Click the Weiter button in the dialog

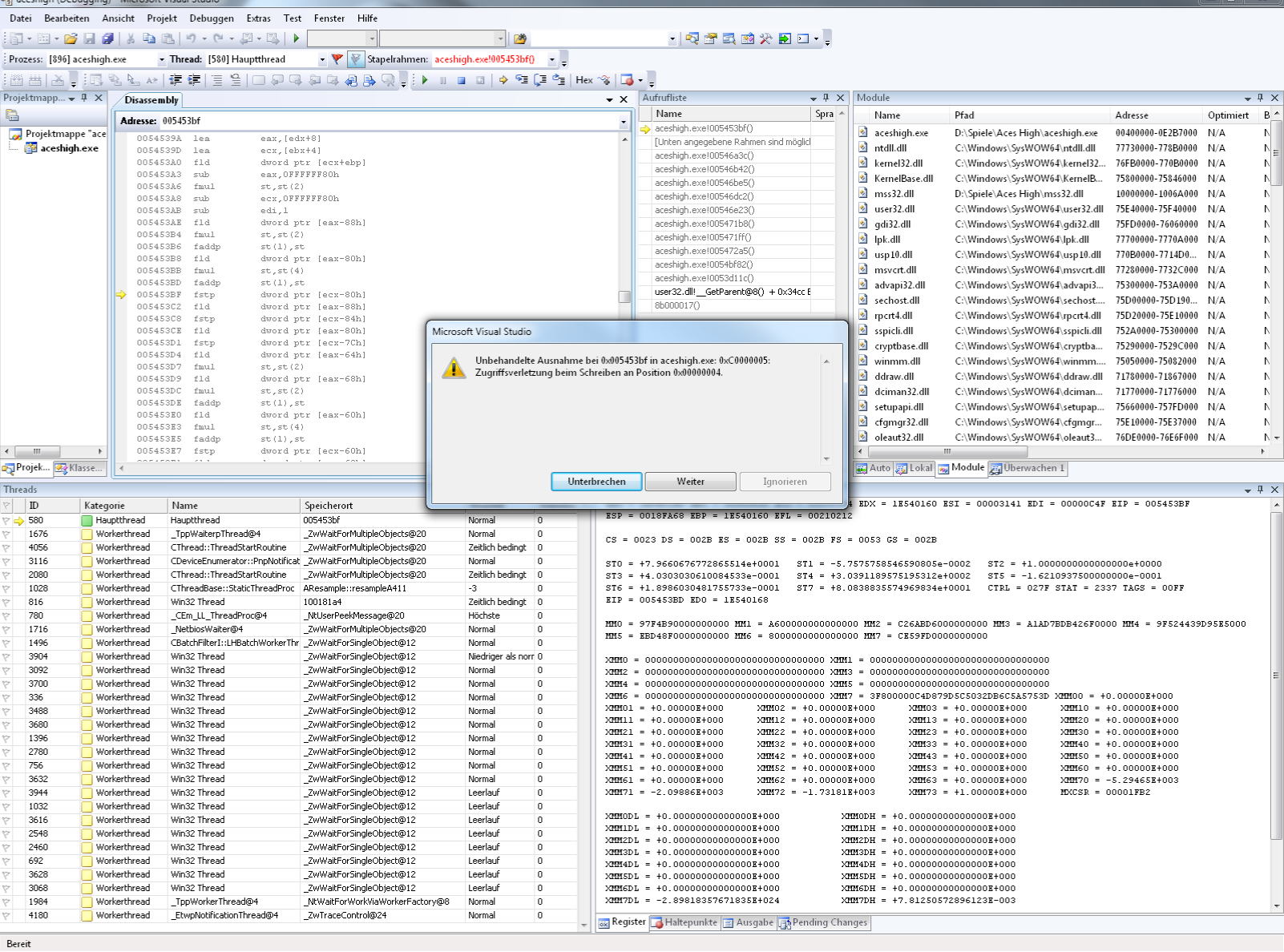pyautogui.click(x=690, y=482)
